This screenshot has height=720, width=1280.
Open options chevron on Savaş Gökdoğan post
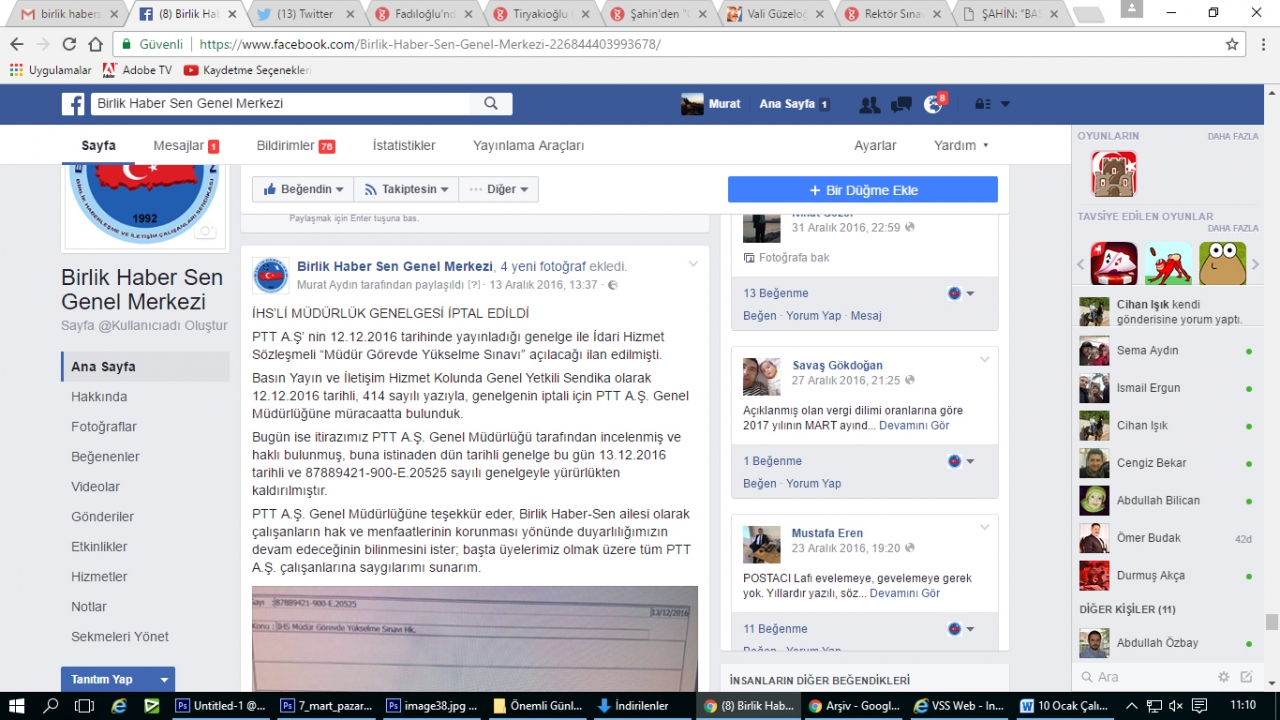pos(985,359)
